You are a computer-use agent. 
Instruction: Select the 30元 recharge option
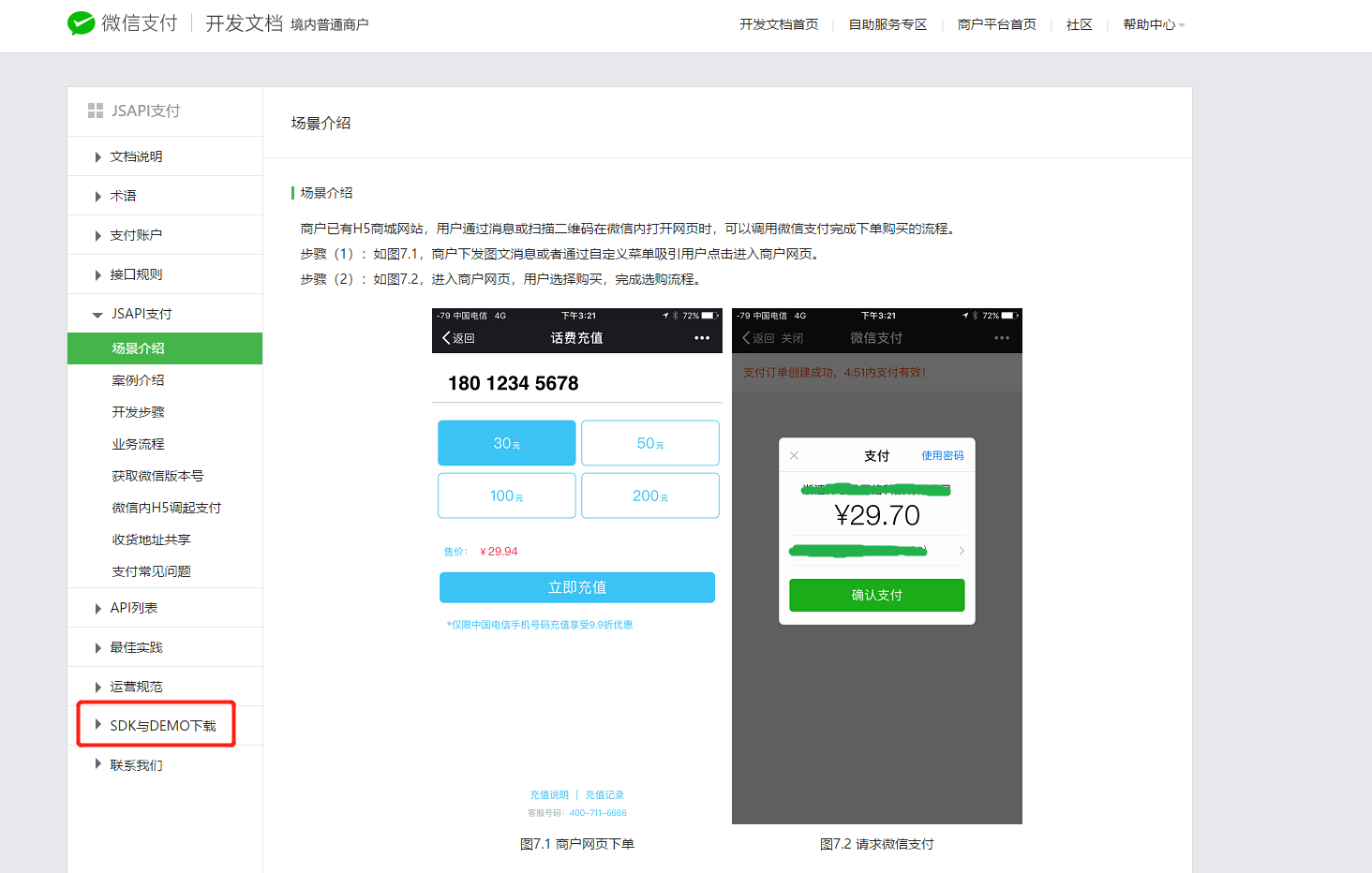pos(507,443)
